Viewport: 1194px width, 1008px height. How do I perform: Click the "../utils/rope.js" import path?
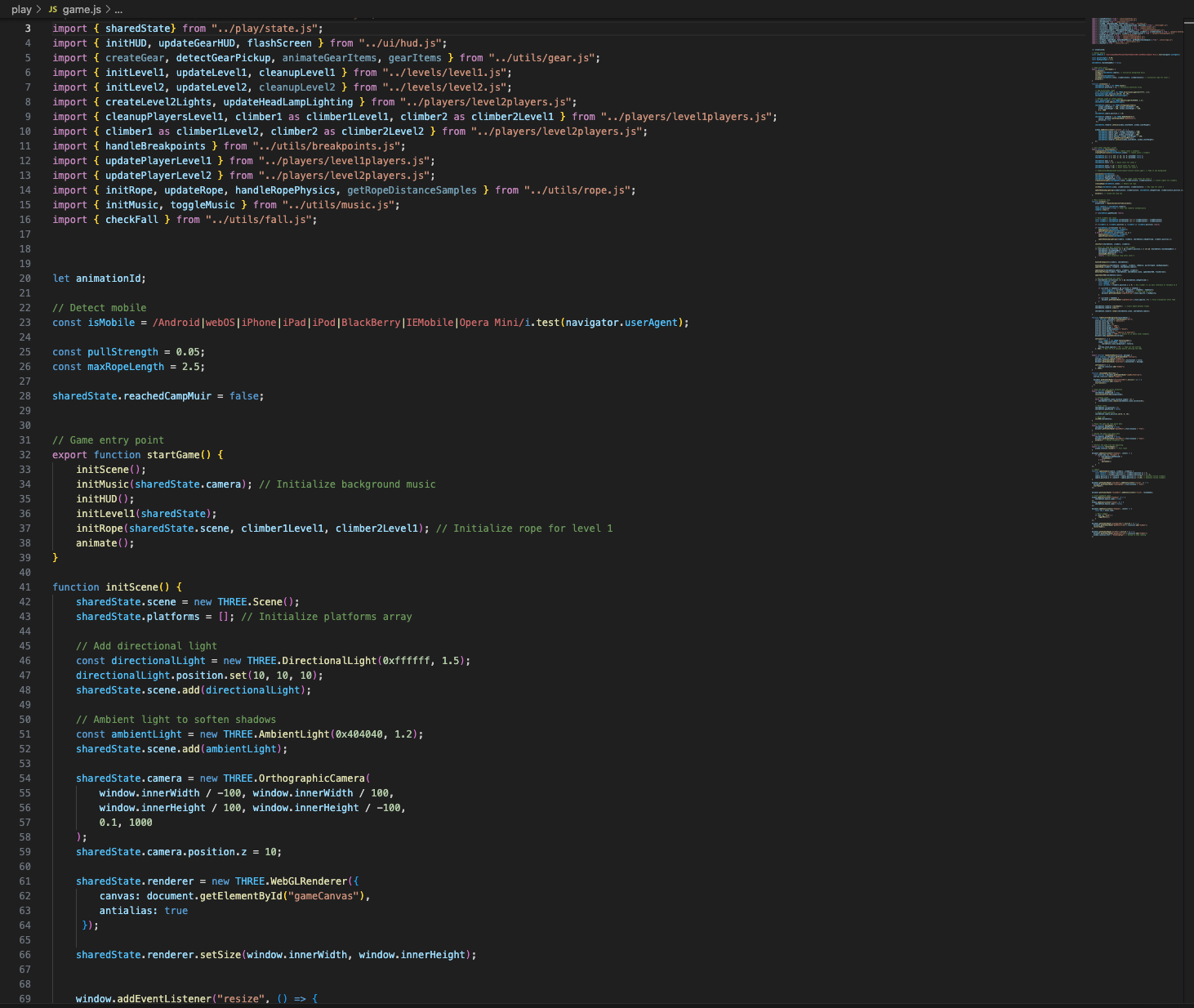pyautogui.click(x=577, y=190)
